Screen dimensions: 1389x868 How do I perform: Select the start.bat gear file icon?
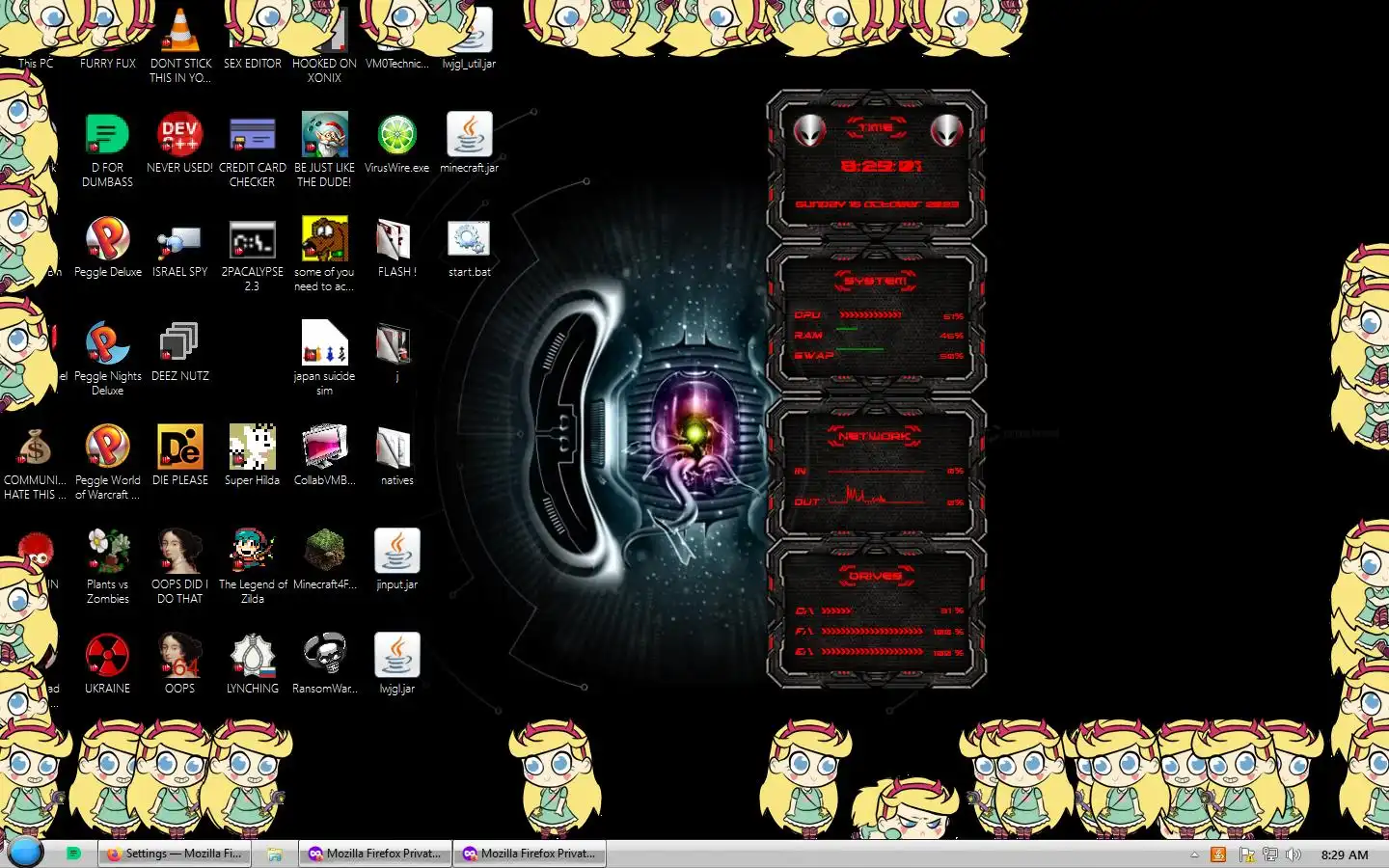[x=469, y=247]
